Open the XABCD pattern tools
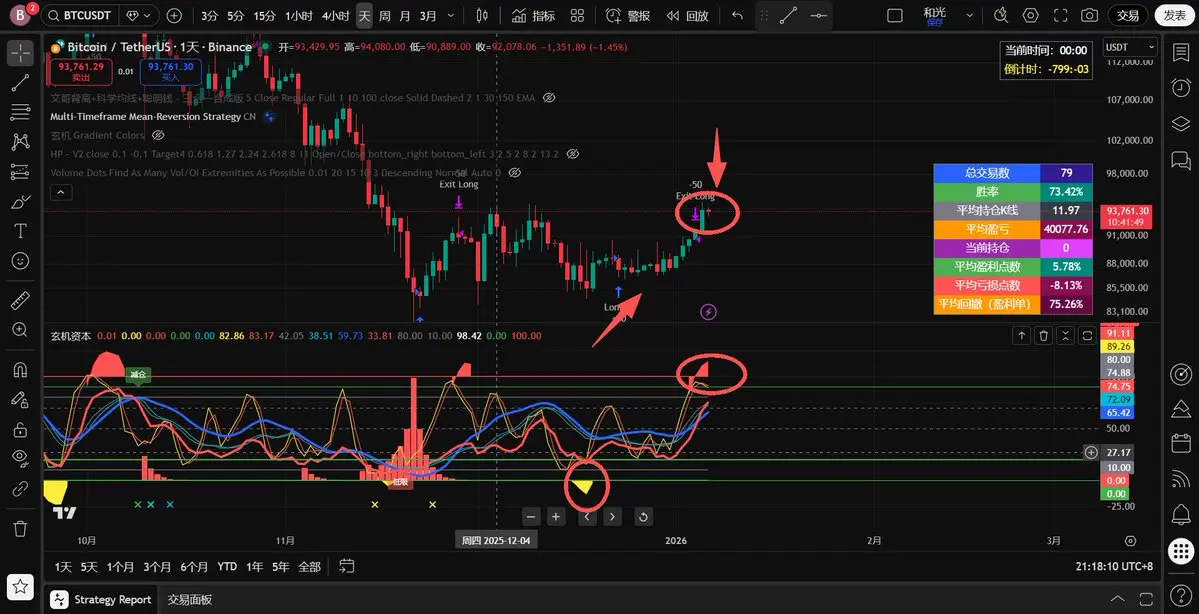Image resolution: width=1199 pixels, height=614 pixels. (21, 141)
